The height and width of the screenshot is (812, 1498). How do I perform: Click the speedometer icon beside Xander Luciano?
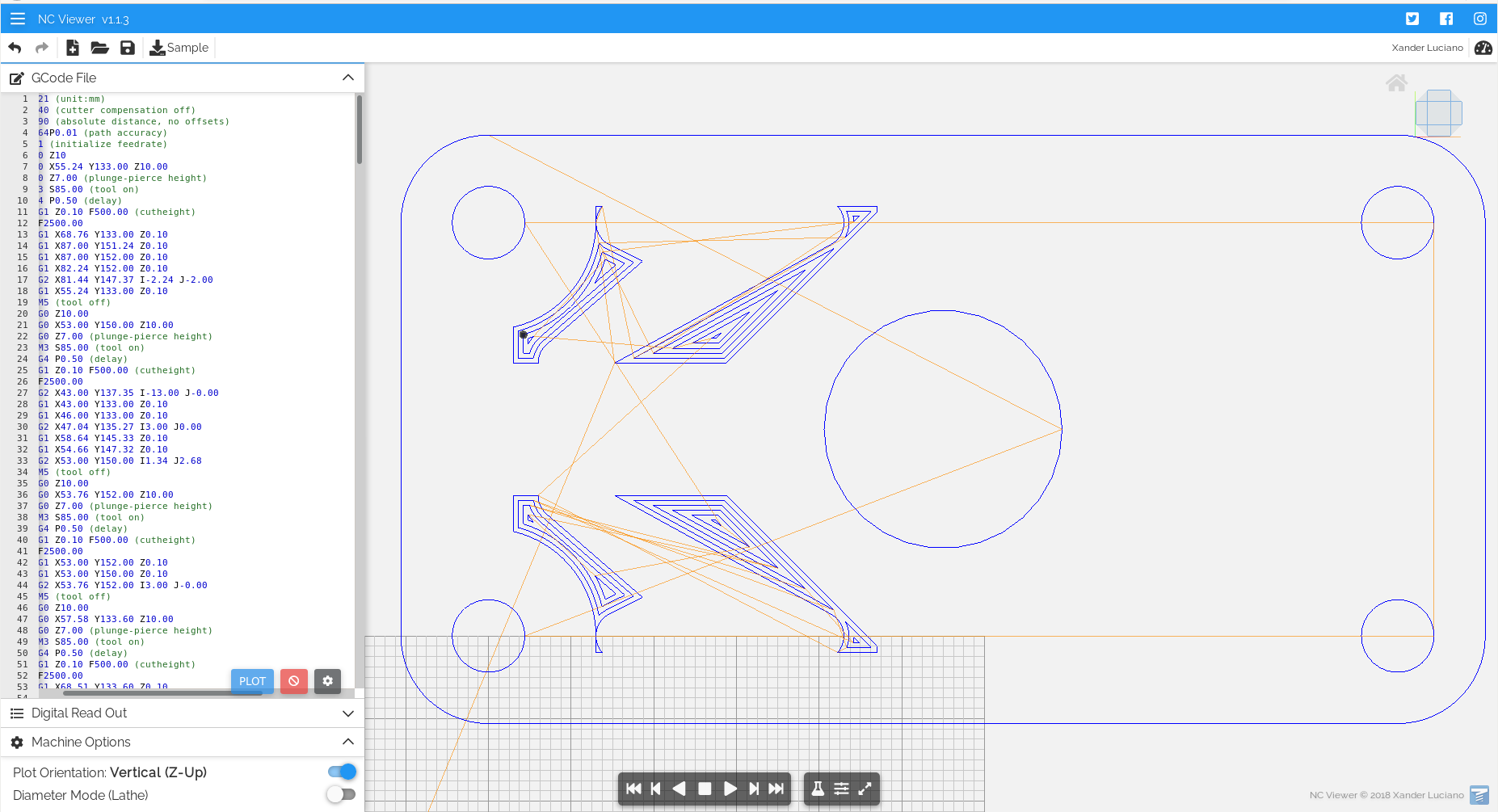(x=1483, y=48)
